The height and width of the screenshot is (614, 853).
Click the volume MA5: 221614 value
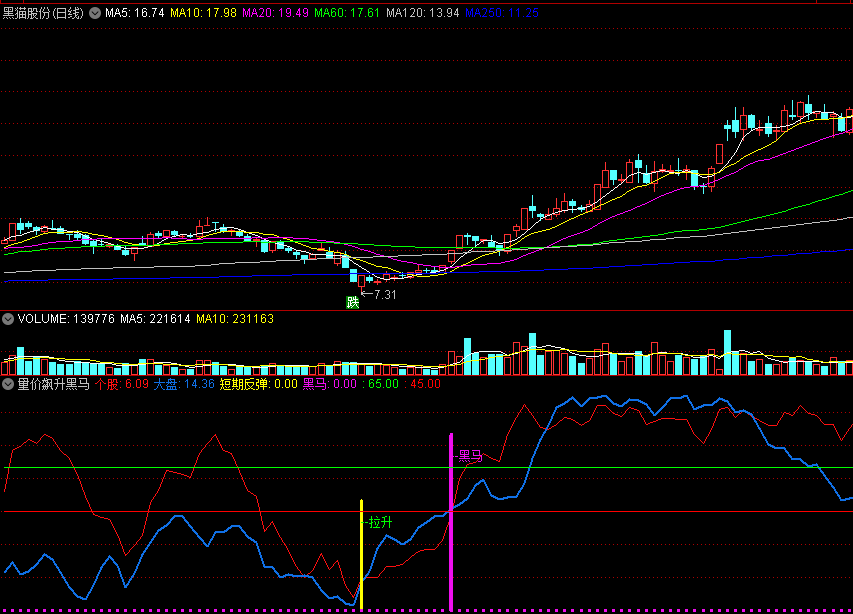pyautogui.click(x=155, y=319)
